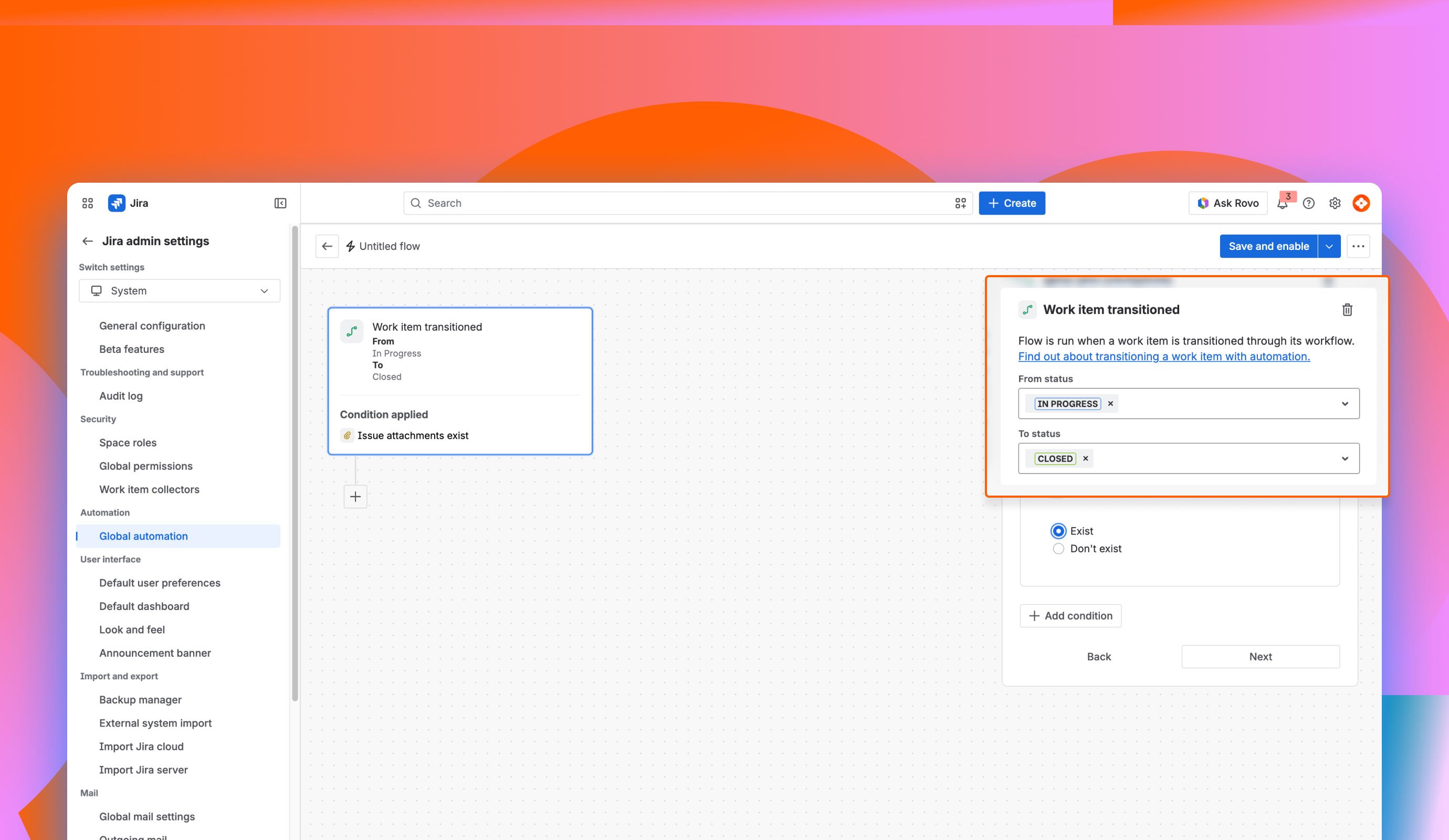
Task: Go to Space roles
Action: [x=128, y=442]
